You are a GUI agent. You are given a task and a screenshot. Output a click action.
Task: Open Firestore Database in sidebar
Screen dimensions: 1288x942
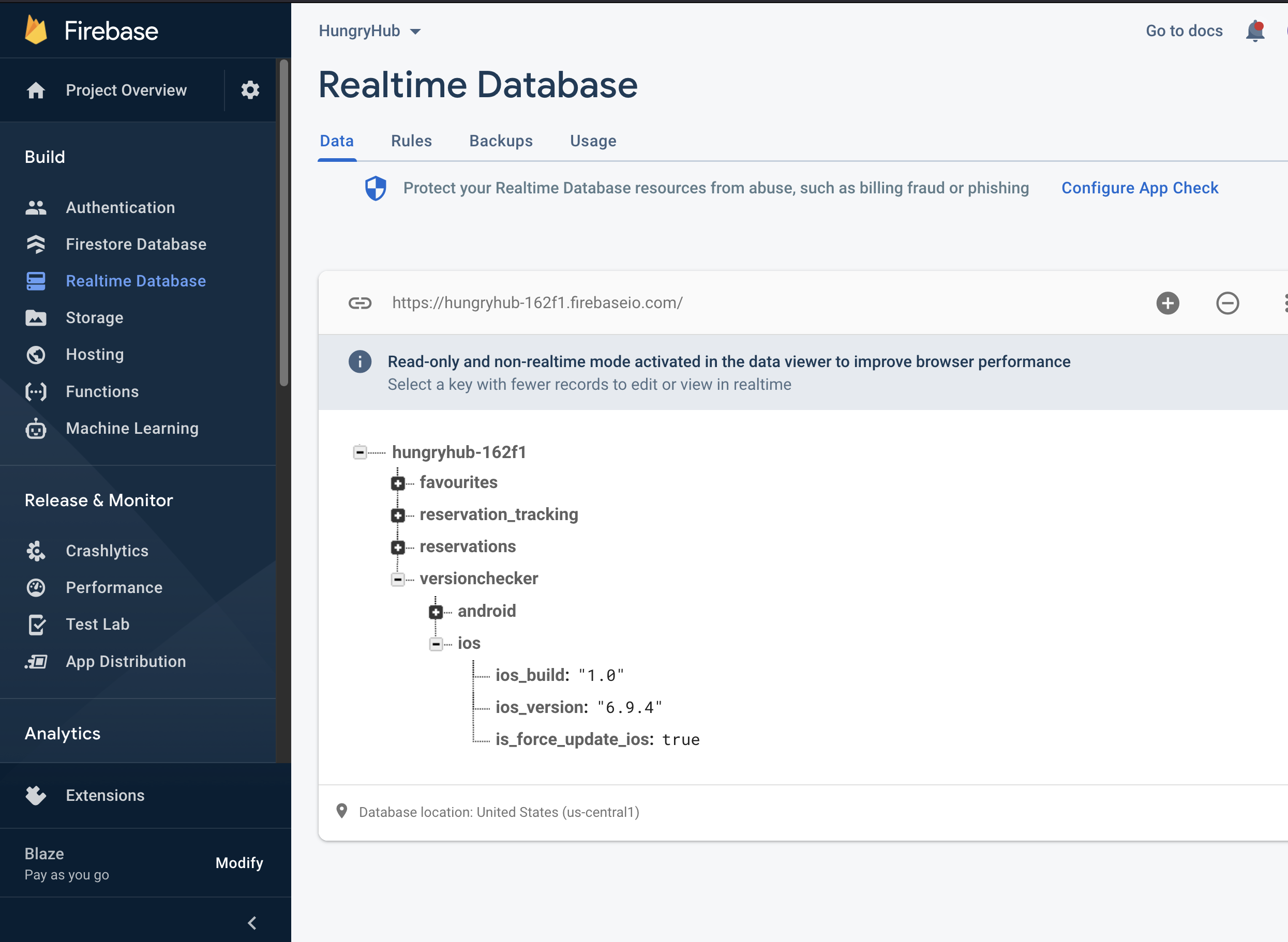point(136,244)
